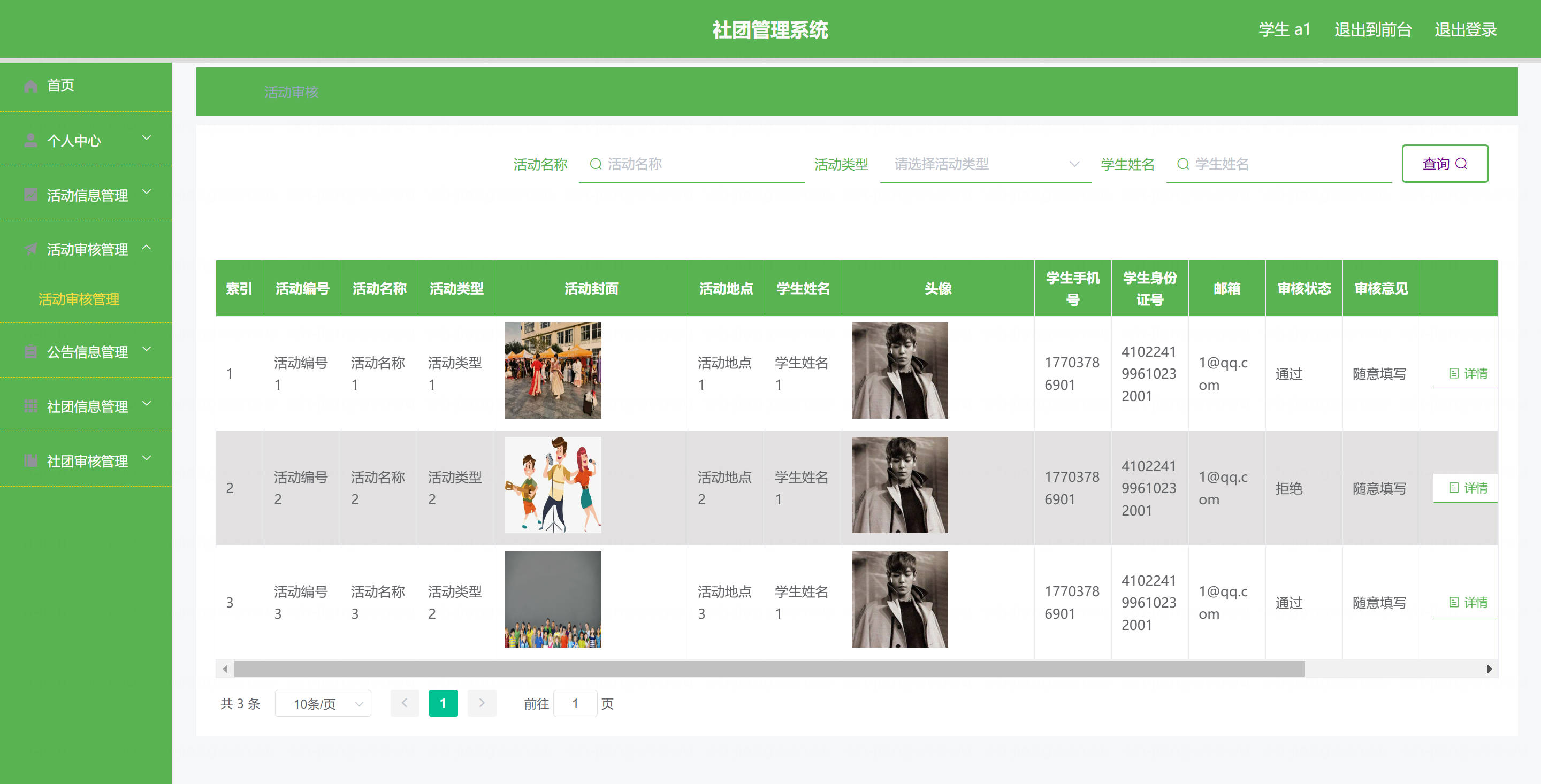Open 社团审核管理 menu
The width and height of the screenshot is (1541, 784).
pyautogui.click(x=86, y=460)
